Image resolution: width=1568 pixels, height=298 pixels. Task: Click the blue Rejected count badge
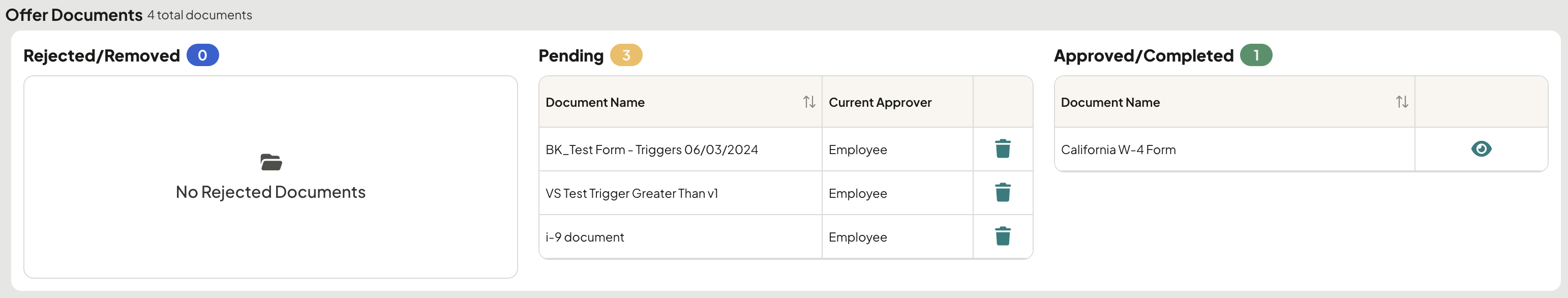[x=203, y=55]
